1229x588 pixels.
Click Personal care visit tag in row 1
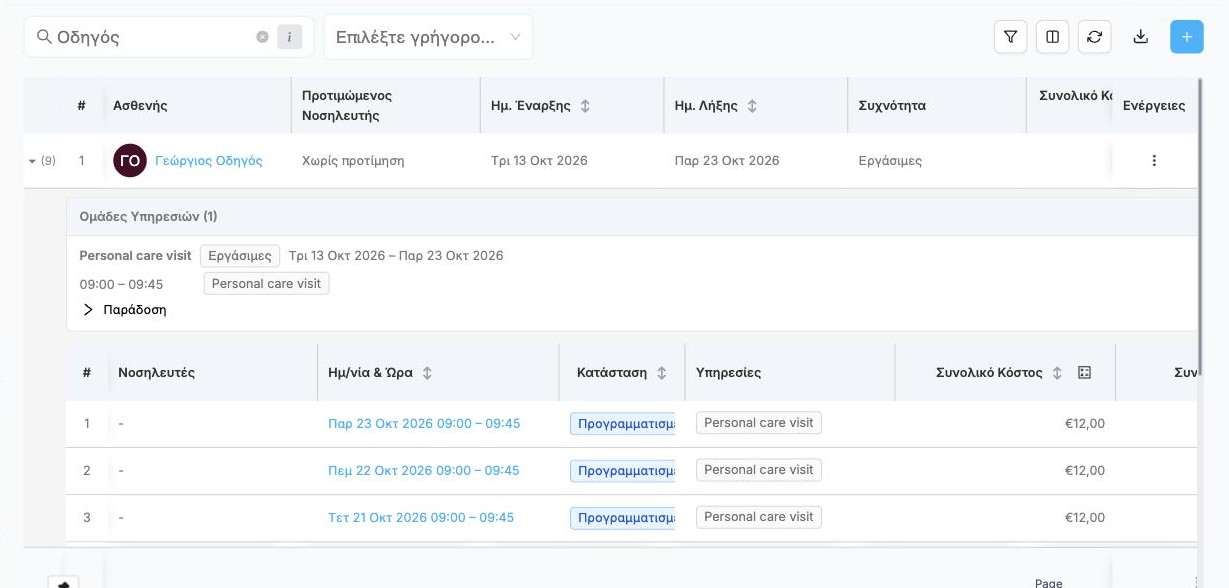pos(759,423)
